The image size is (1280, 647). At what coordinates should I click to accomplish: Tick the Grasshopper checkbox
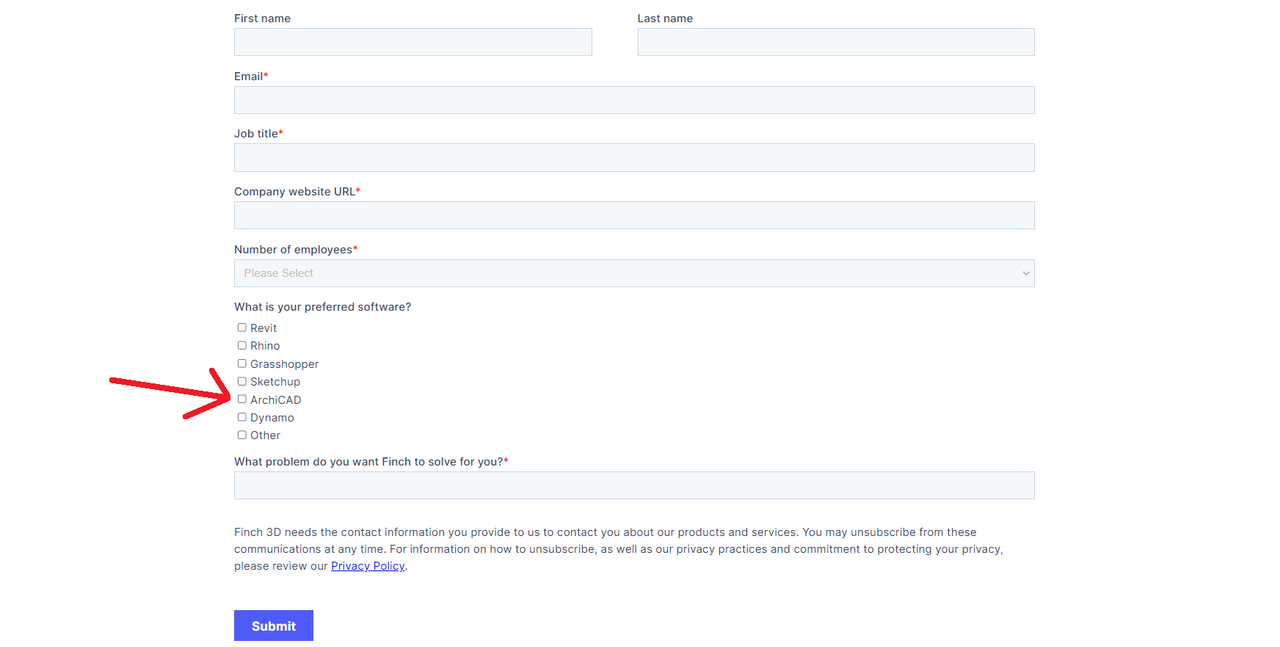pos(242,364)
